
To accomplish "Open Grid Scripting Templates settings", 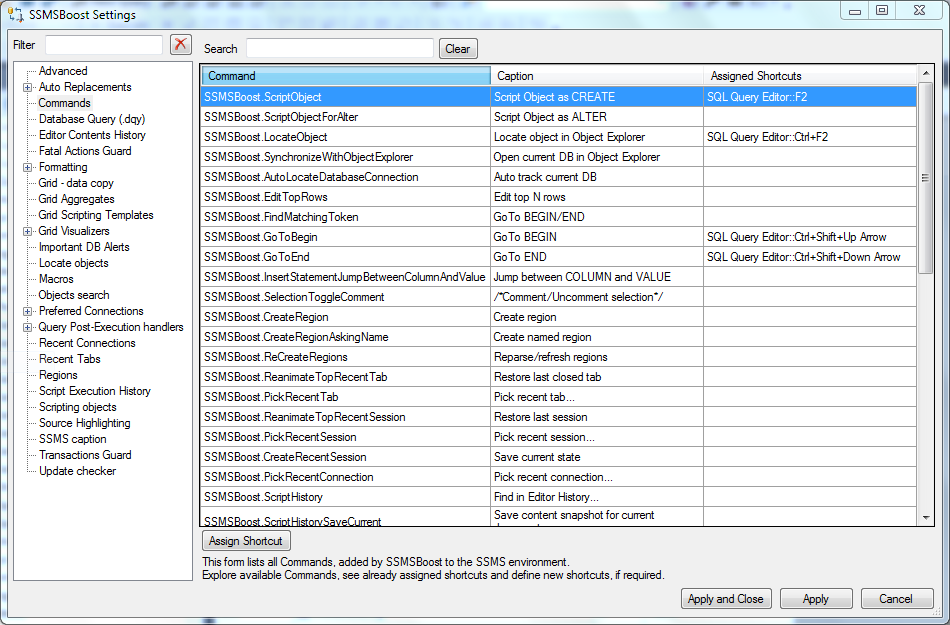I will coord(96,215).
